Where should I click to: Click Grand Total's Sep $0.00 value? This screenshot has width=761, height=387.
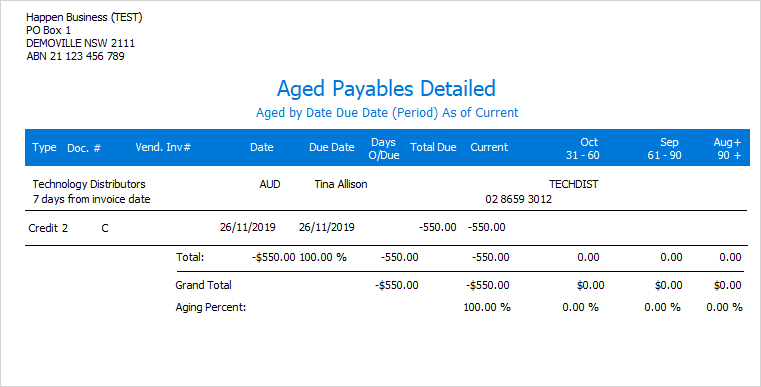tap(669, 286)
